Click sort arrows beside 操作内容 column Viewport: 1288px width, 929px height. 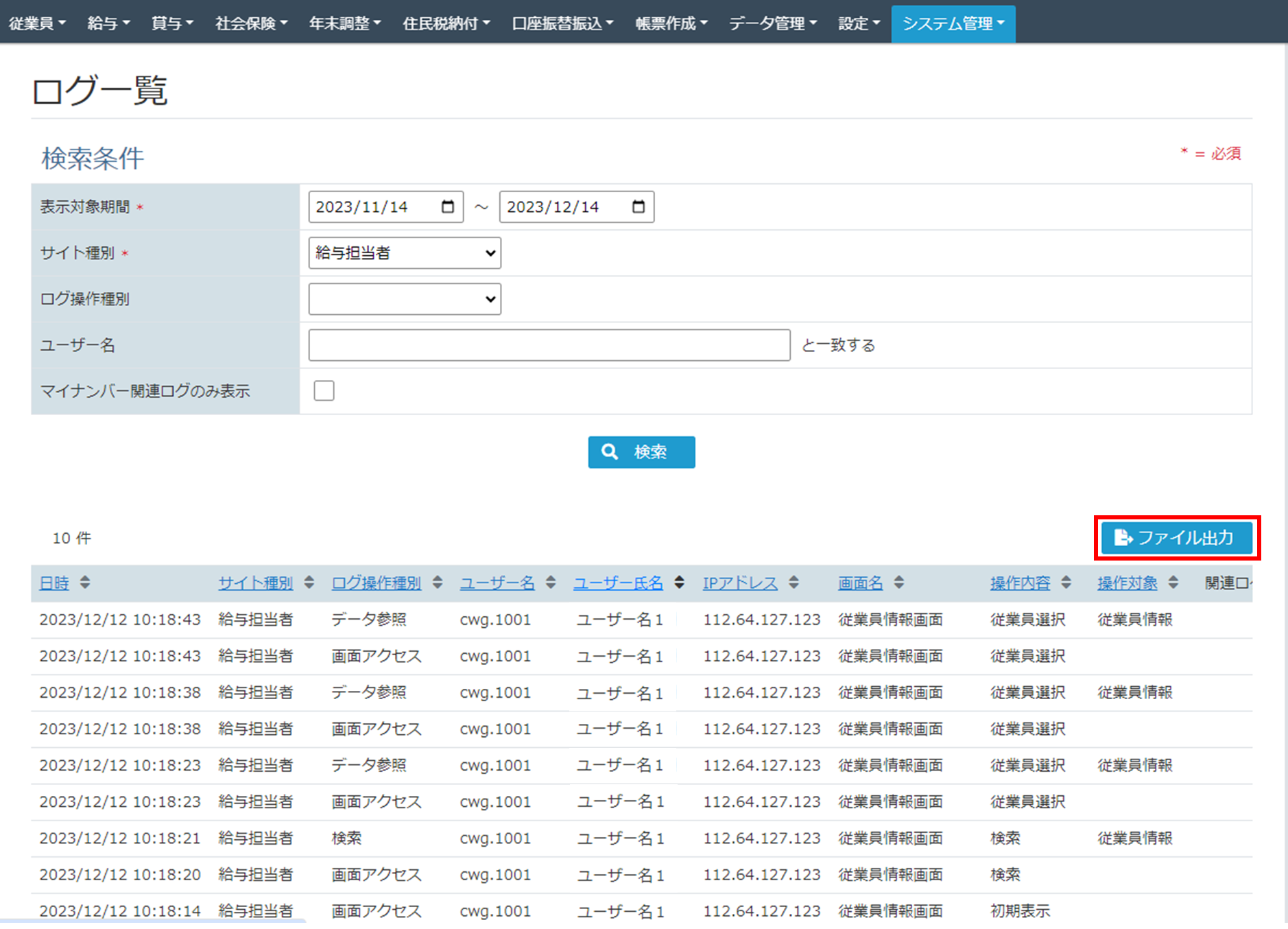1066,583
